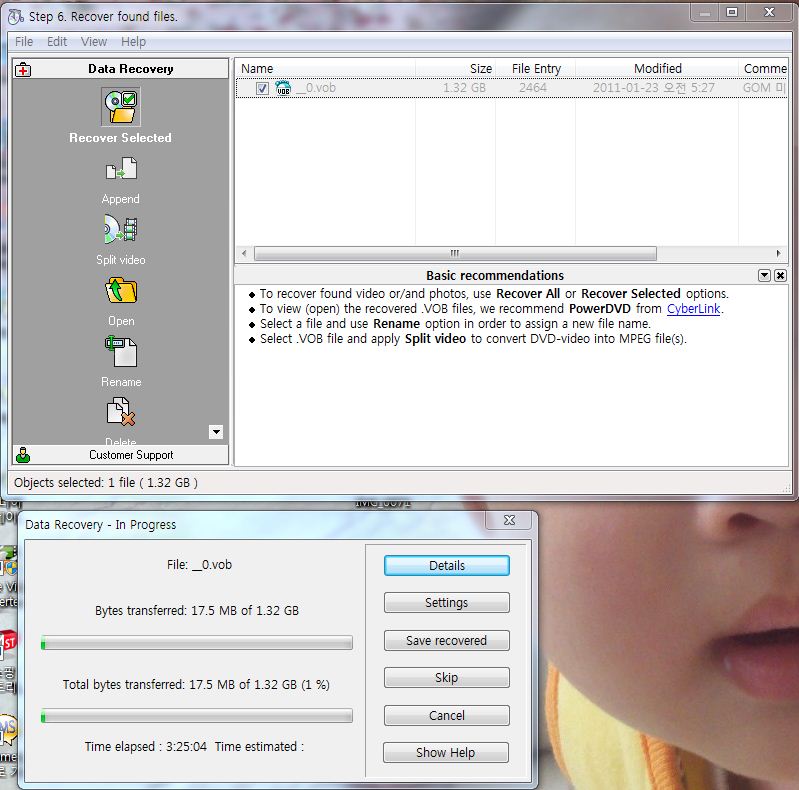
Task: Click the 2011-01-23 modified date cell
Action: point(654,88)
